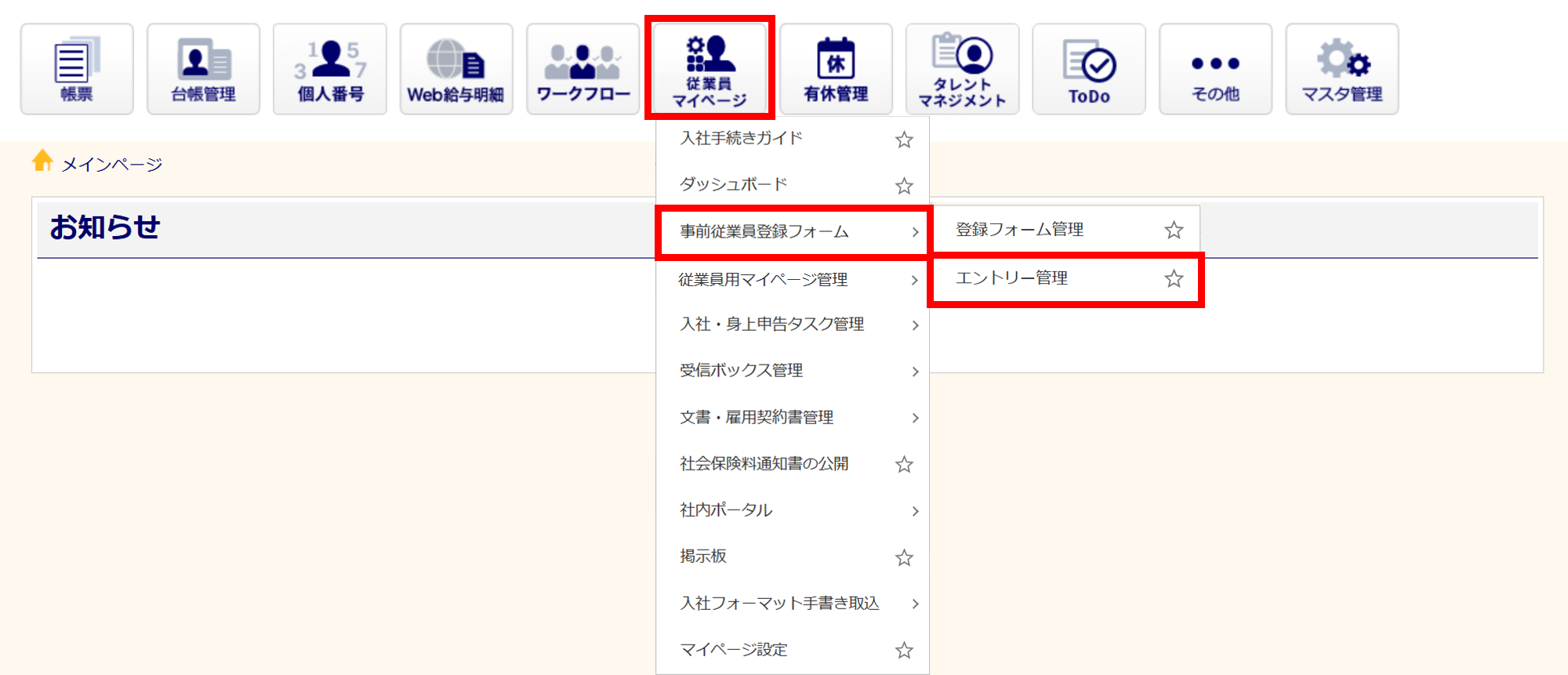Open the ワークフロー workflow icon
Image resolution: width=1568 pixels, height=675 pixels.
pyautogui.click(x=583, y=69)
